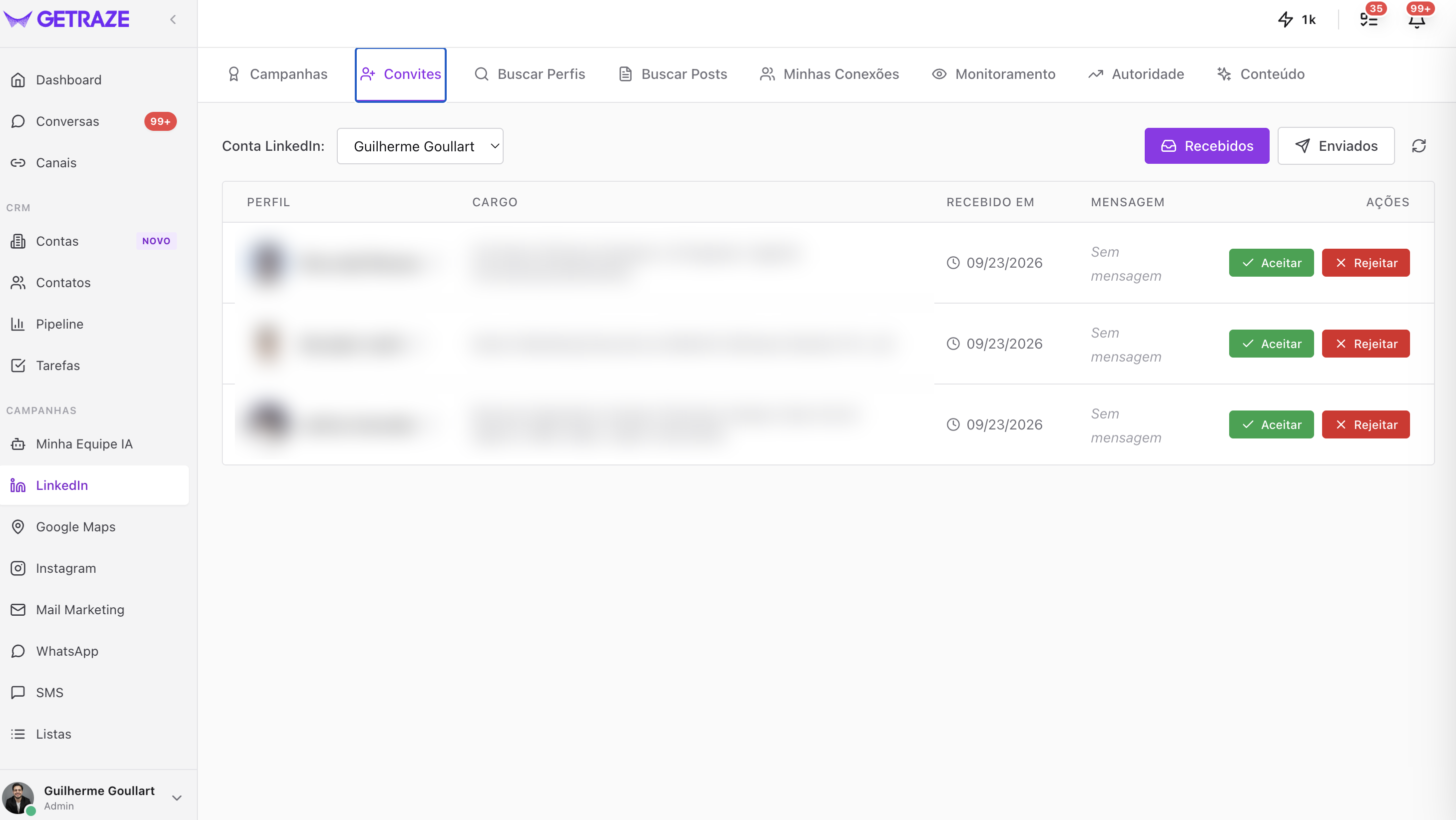The width and height of the screenshot is (1456, 820).
Task: Open the Conta LinkedIn account dropdown
Action: pos(420,146)
